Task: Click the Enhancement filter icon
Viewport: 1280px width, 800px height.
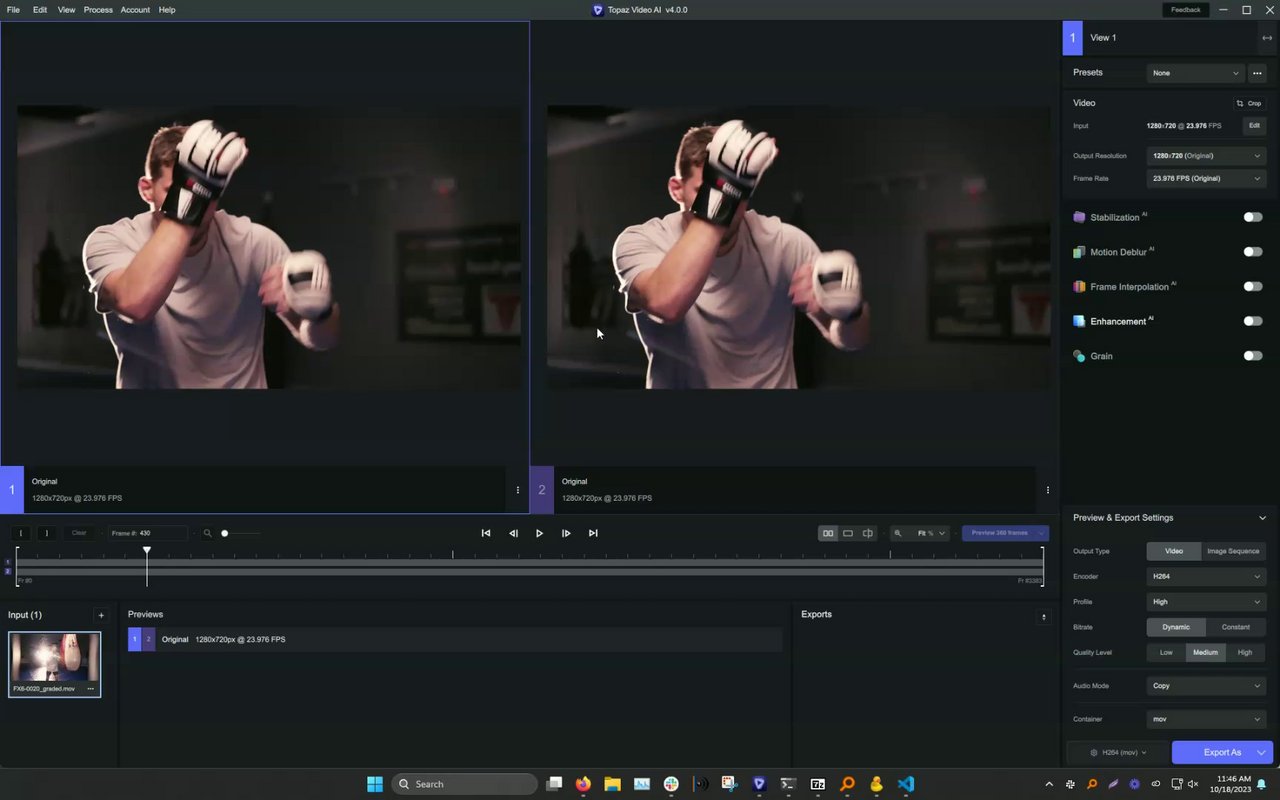Action: pos(1079,321)
